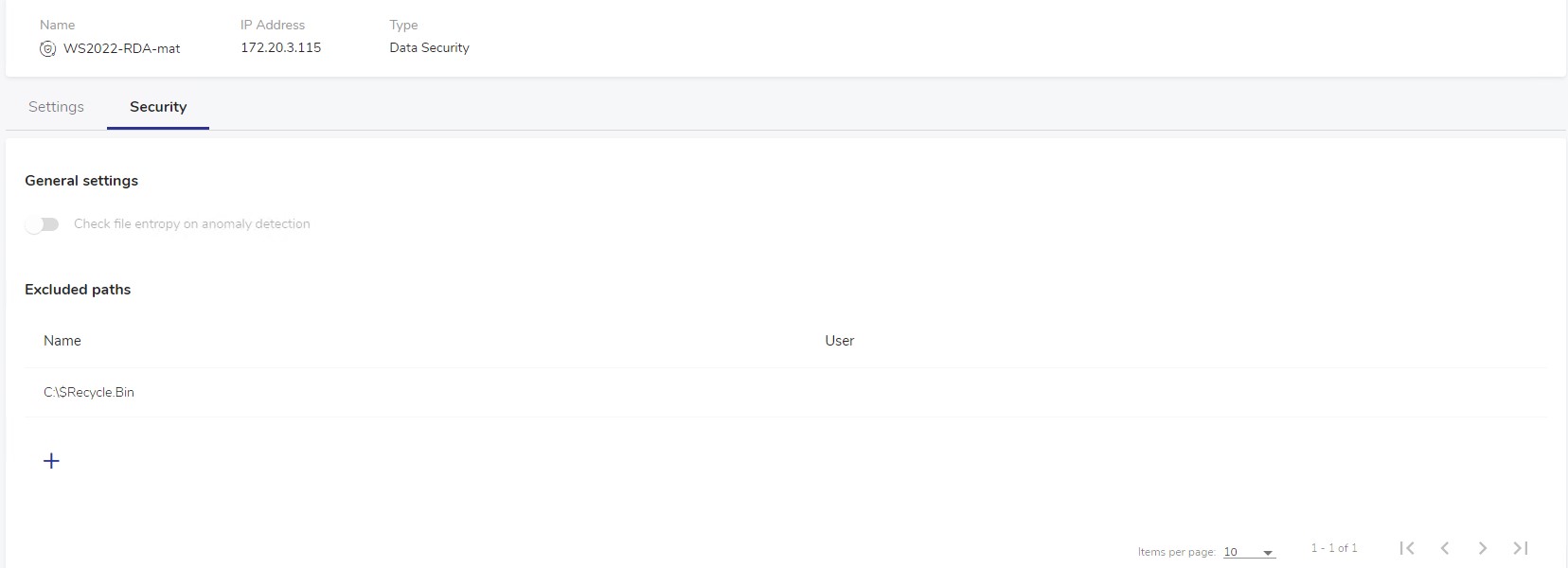Click the WS2022-RDA-mat device name
Image resolution: width=1568 pixels, height=568 pixels.
[x=121, y=49]
